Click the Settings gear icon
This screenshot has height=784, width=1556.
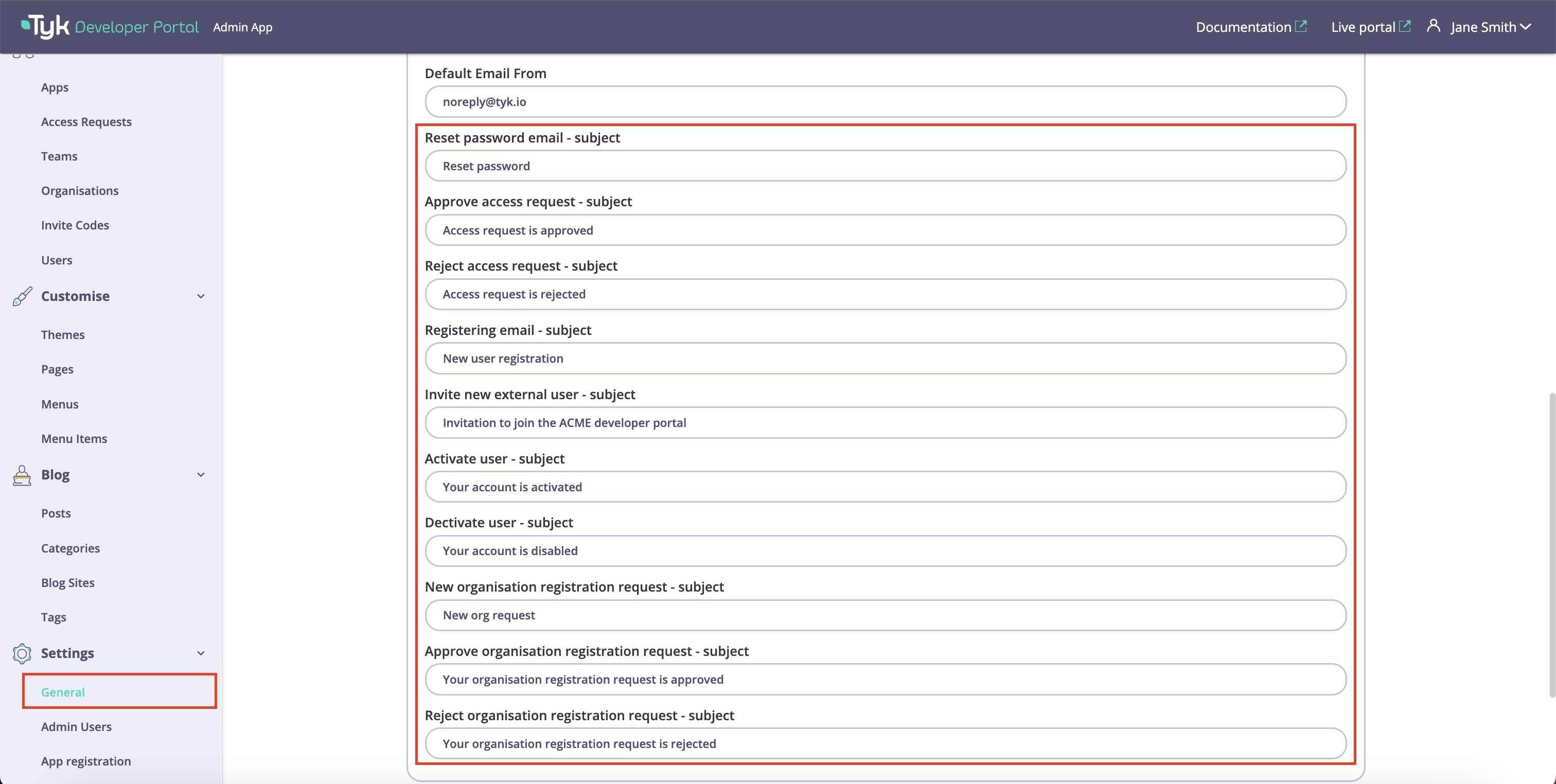pos(22,653)
